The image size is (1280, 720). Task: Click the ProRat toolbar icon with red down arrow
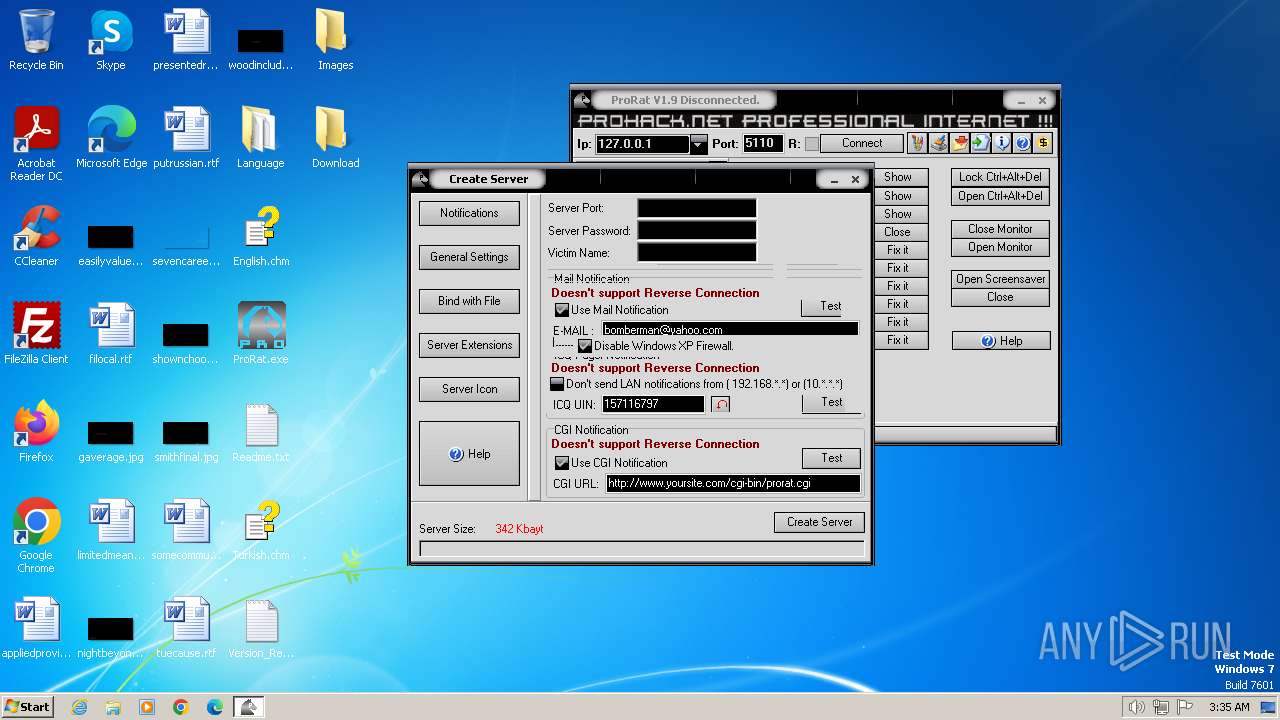point(960,143)
